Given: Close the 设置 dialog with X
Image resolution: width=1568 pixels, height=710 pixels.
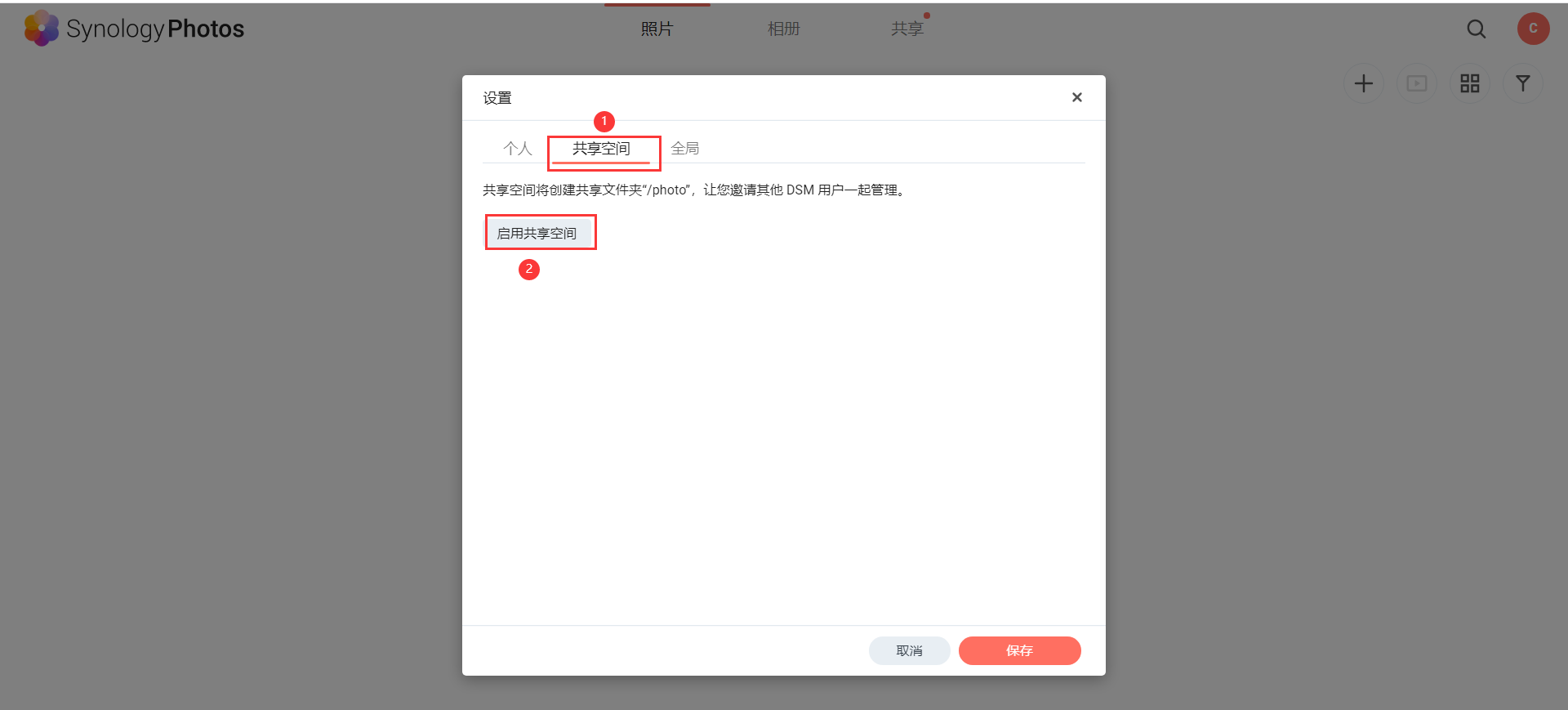Looking at the screenshot, I should coord(1076,97).
